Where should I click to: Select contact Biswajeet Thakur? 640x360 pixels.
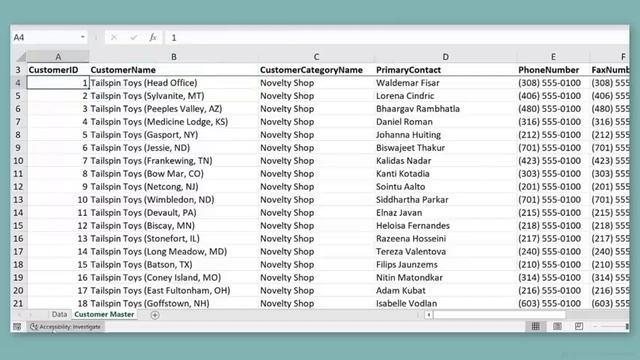click(x=445, y=148)
